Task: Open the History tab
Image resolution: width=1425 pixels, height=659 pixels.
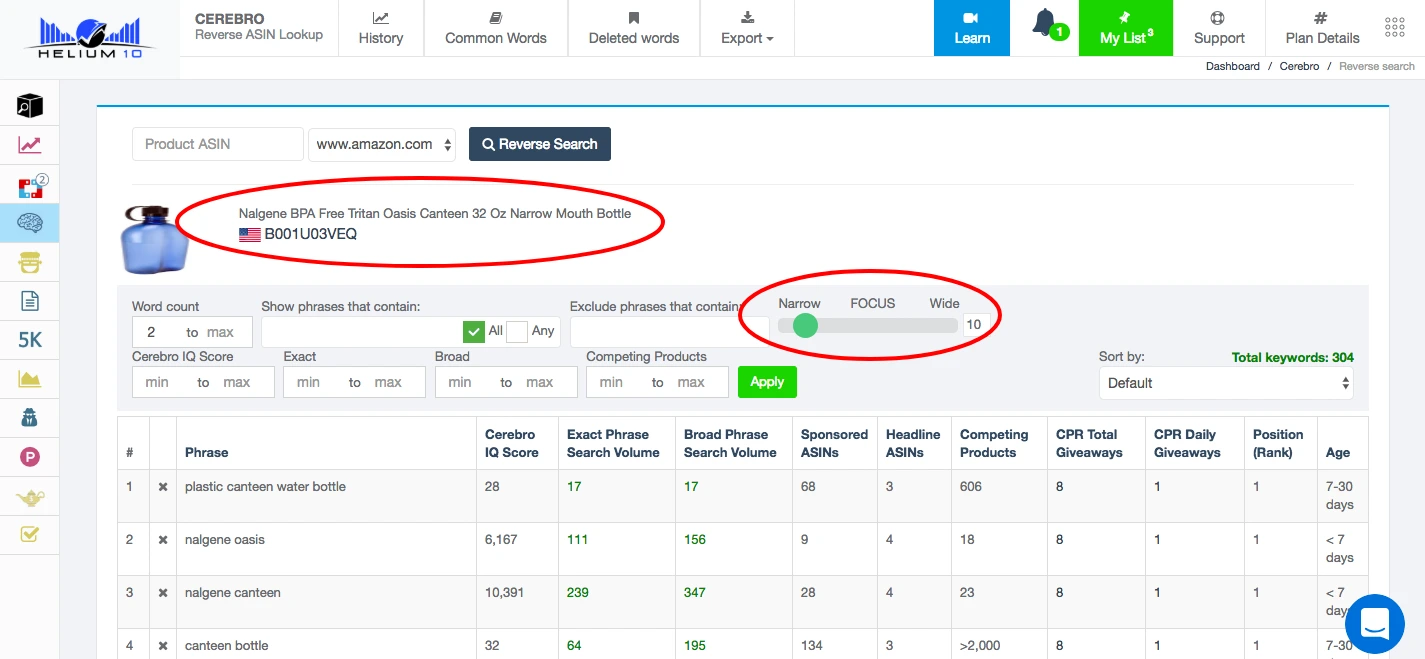Action: pyautogui.click(x=381, y=28)
